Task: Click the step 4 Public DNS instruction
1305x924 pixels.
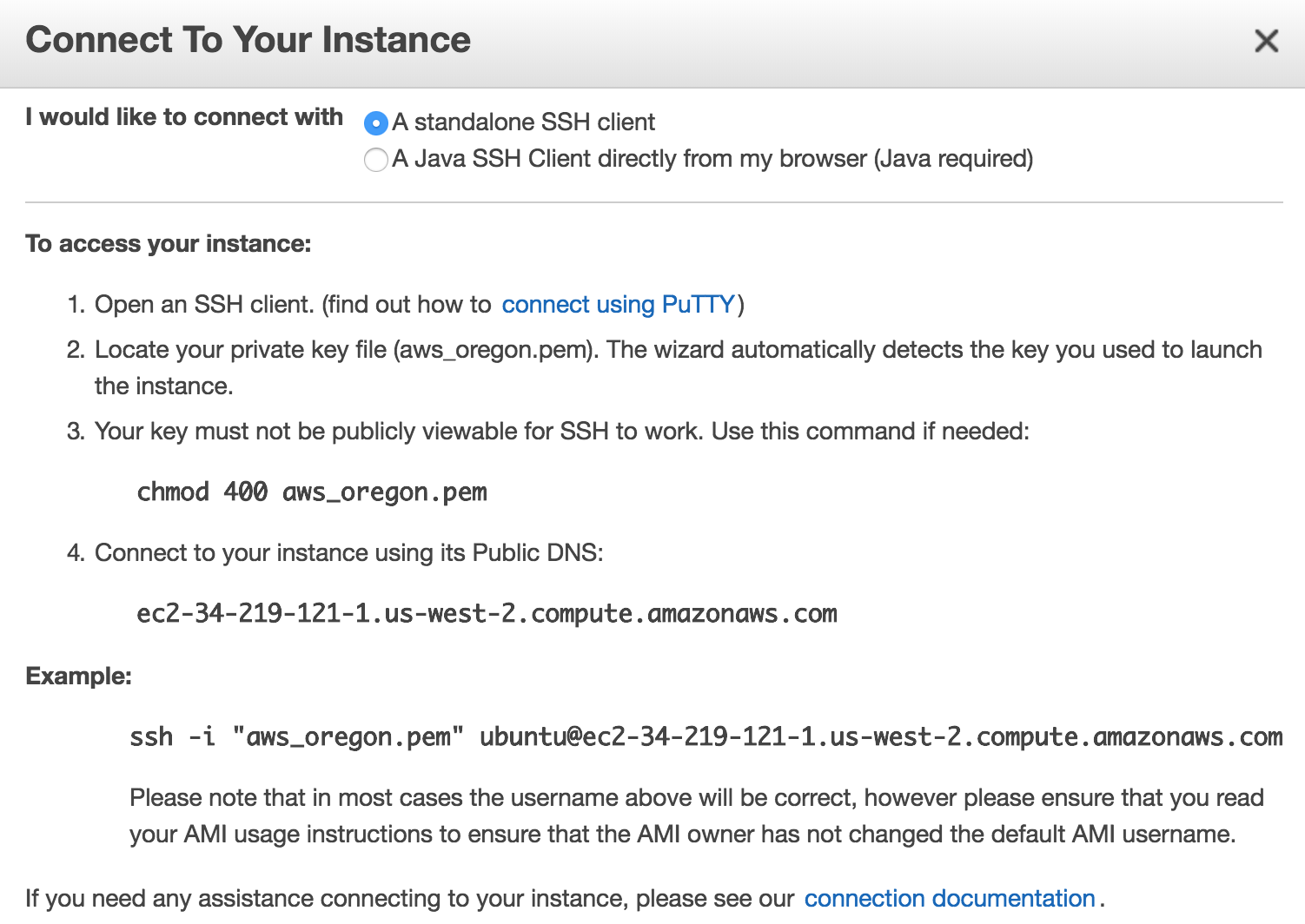Action: (335, 553)
